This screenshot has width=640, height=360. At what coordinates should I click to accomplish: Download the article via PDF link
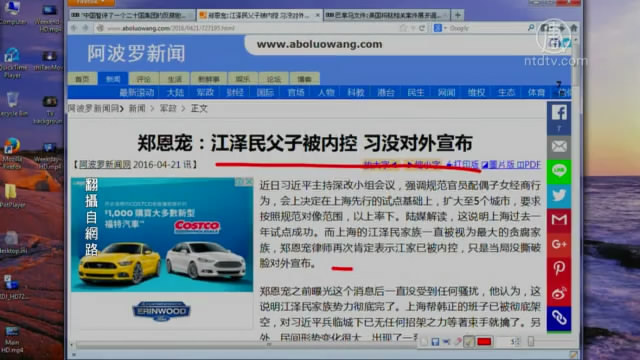click(529, 164)
